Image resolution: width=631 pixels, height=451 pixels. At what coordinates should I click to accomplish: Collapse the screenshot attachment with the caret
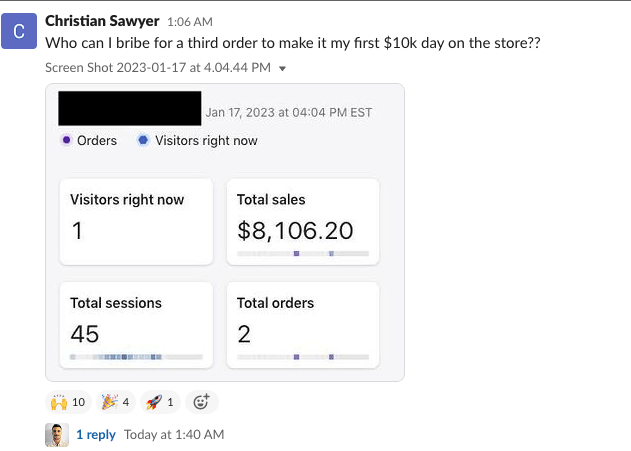283,68
